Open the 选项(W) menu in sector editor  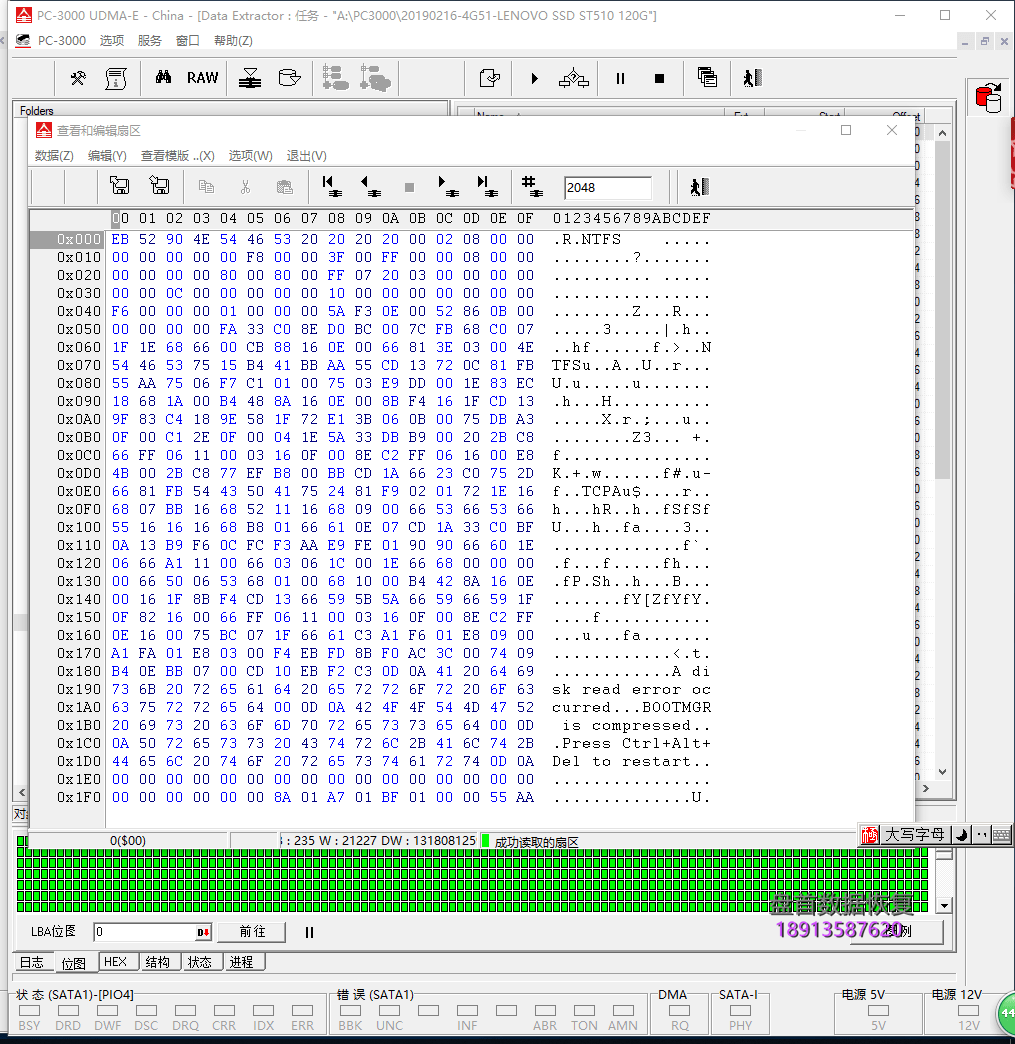point(250,156)
